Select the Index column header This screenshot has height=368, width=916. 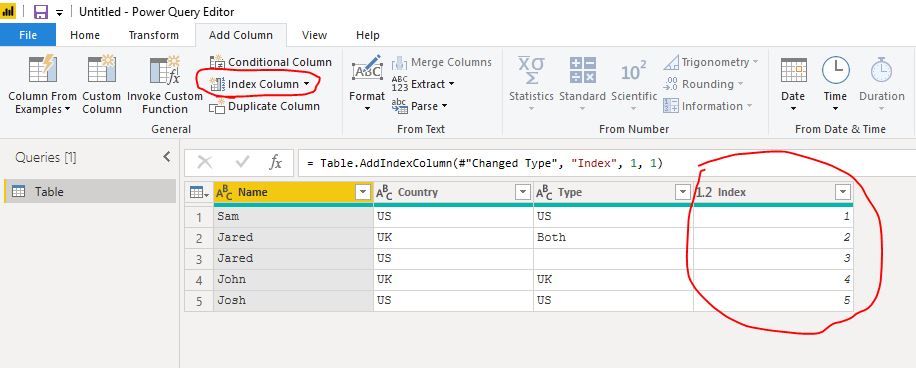click(x=773, y=192)
